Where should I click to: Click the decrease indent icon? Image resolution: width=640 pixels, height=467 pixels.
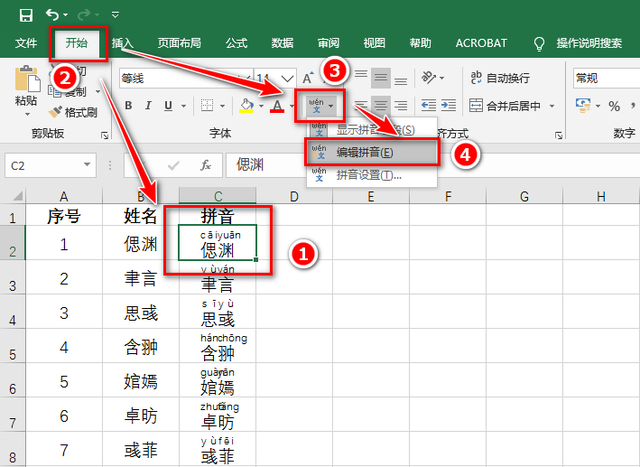click(x=429, y=106)
